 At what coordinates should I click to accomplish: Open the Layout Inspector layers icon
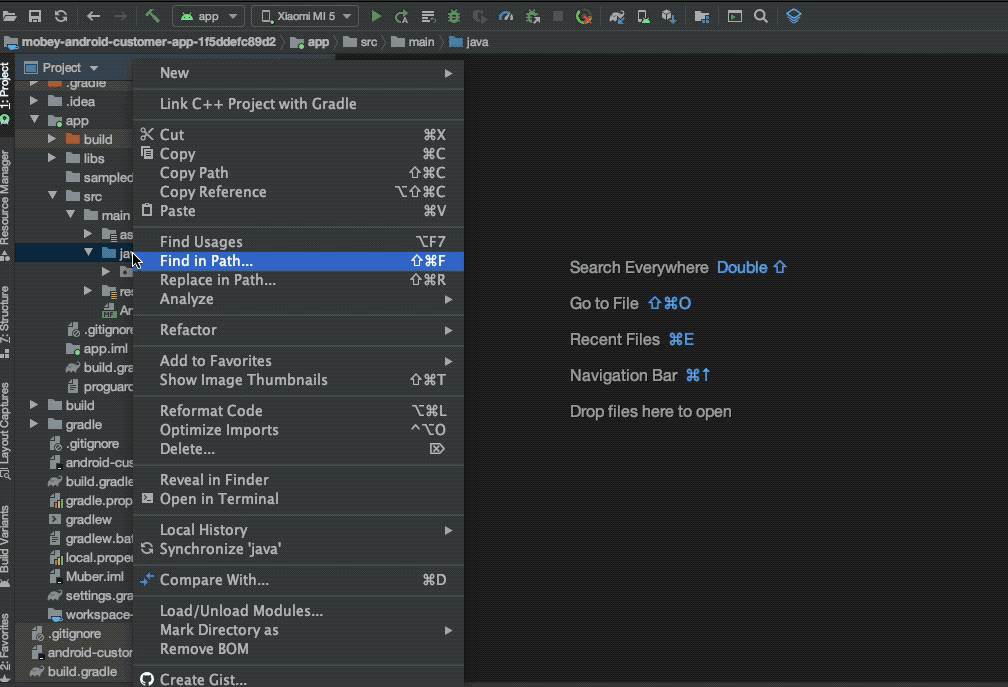[793, 16]
